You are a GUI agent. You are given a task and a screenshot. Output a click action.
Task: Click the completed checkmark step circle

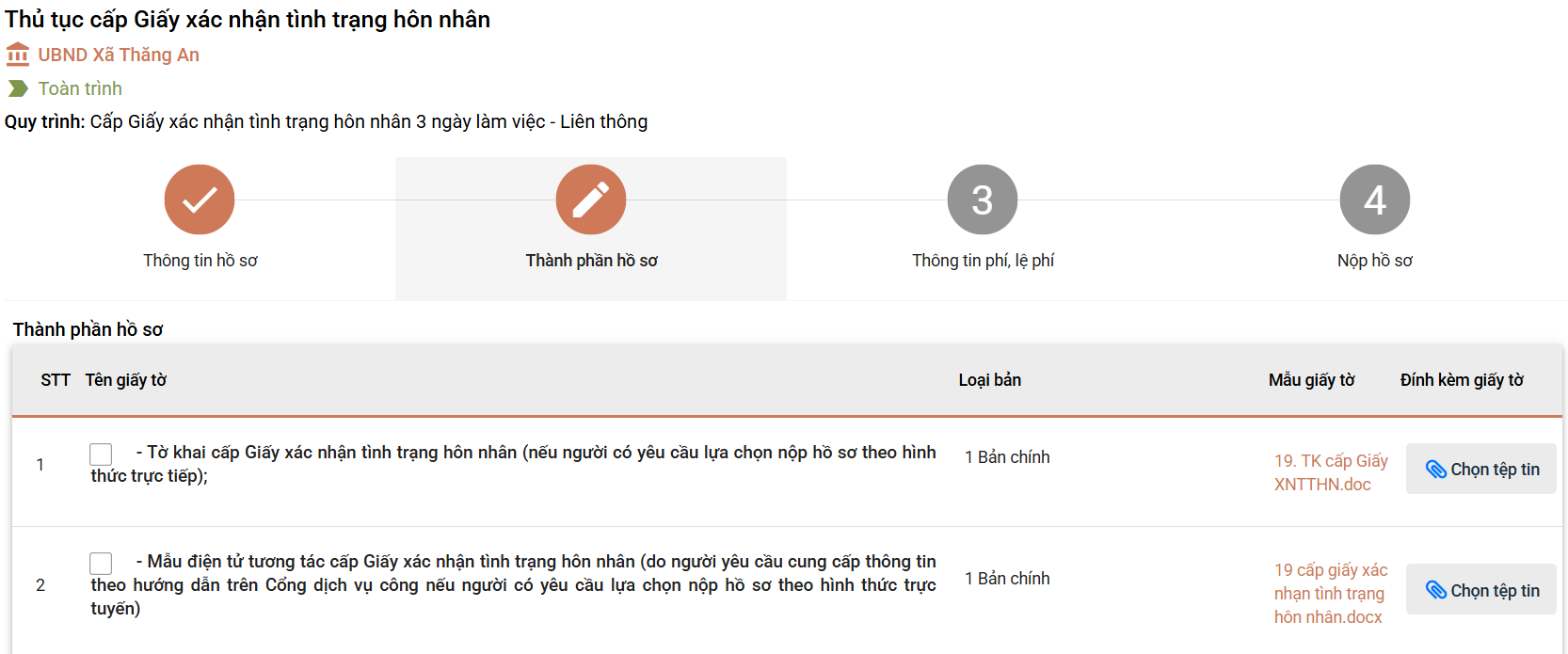pos(200,199)
